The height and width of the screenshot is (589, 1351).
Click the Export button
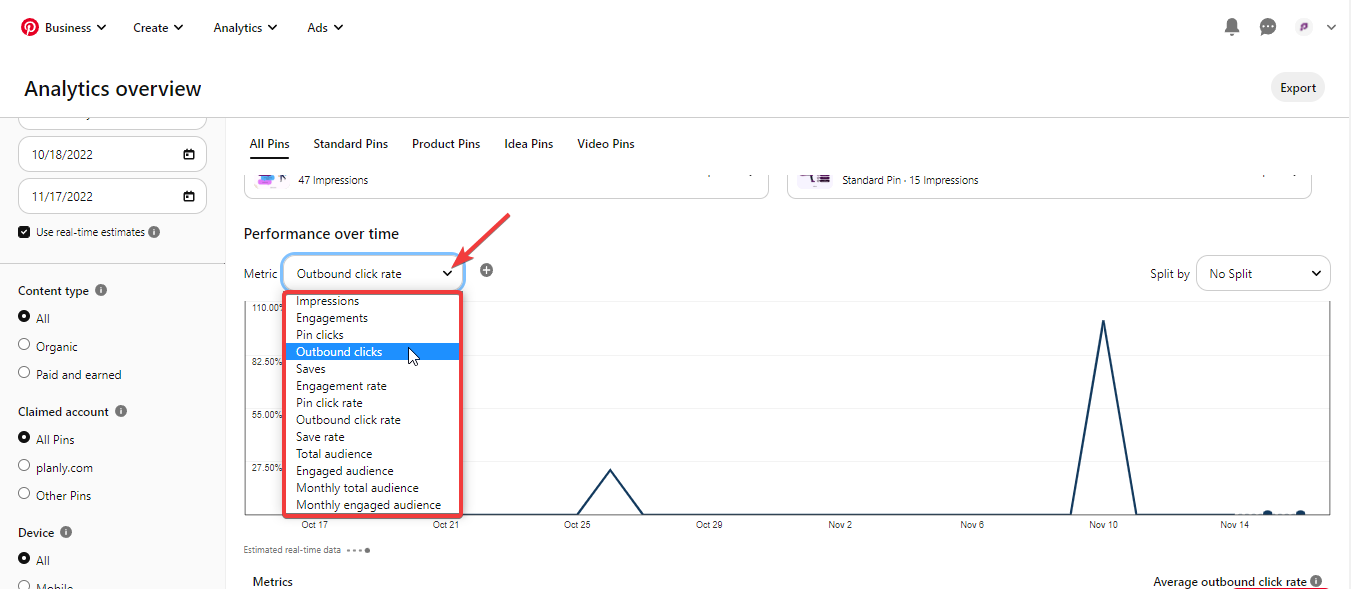(x=1298, y=88)
